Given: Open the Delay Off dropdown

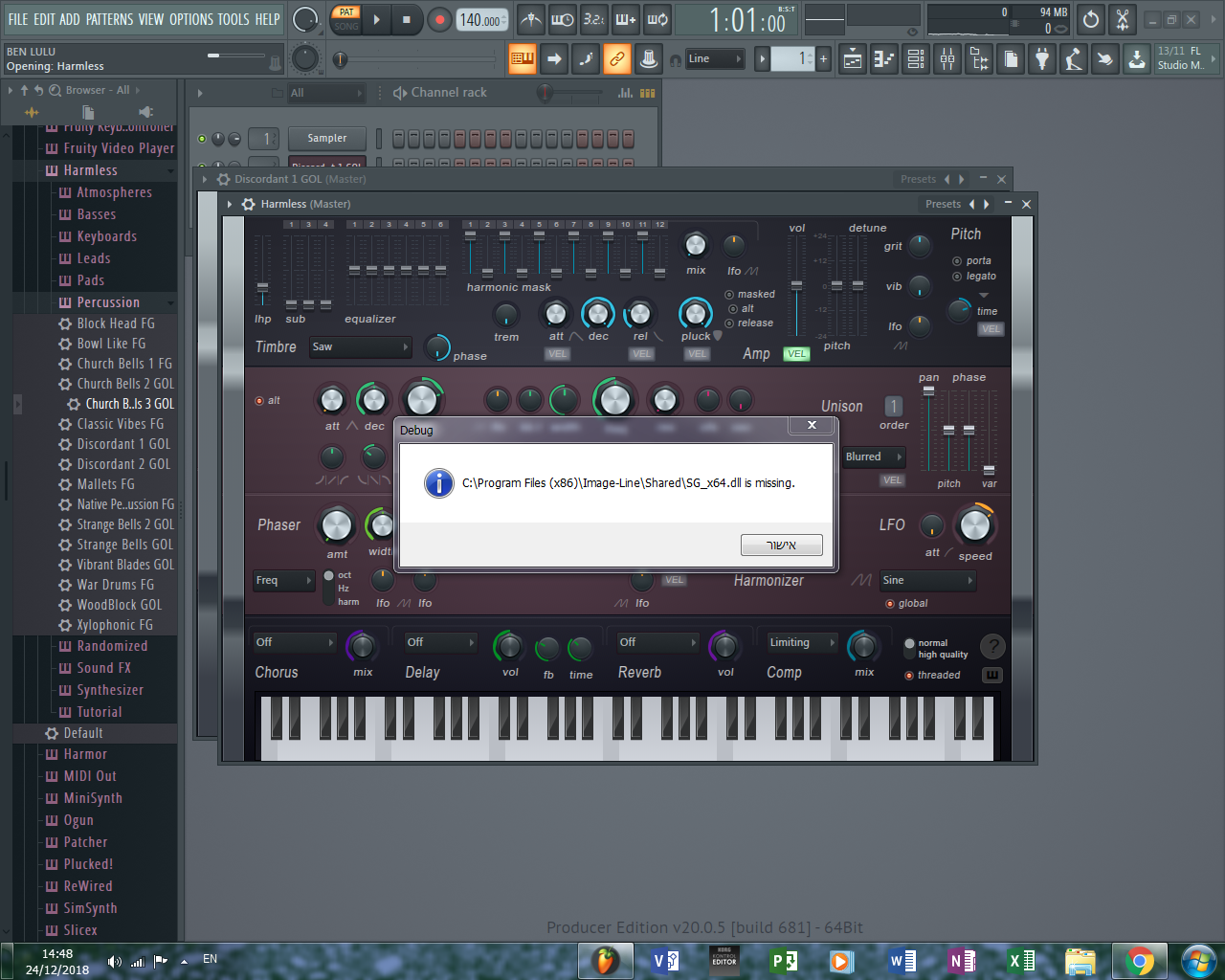Looking at the screenshot, I should [x=440, y=642].
